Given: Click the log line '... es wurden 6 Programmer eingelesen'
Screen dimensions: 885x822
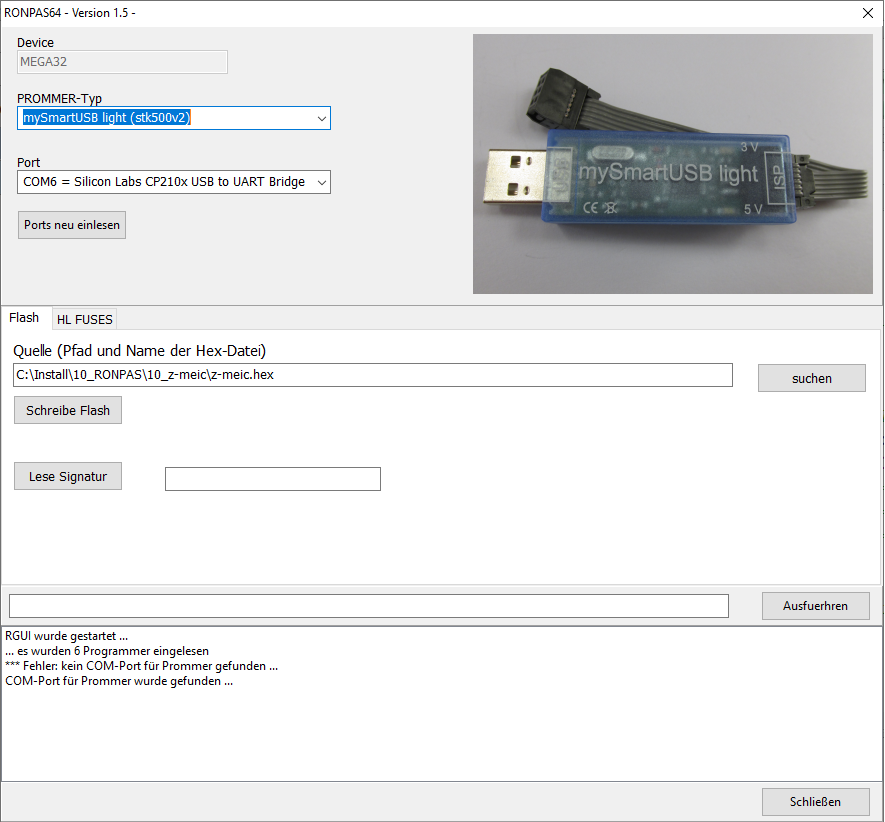Looking at the screenshot, I should 107,651.
